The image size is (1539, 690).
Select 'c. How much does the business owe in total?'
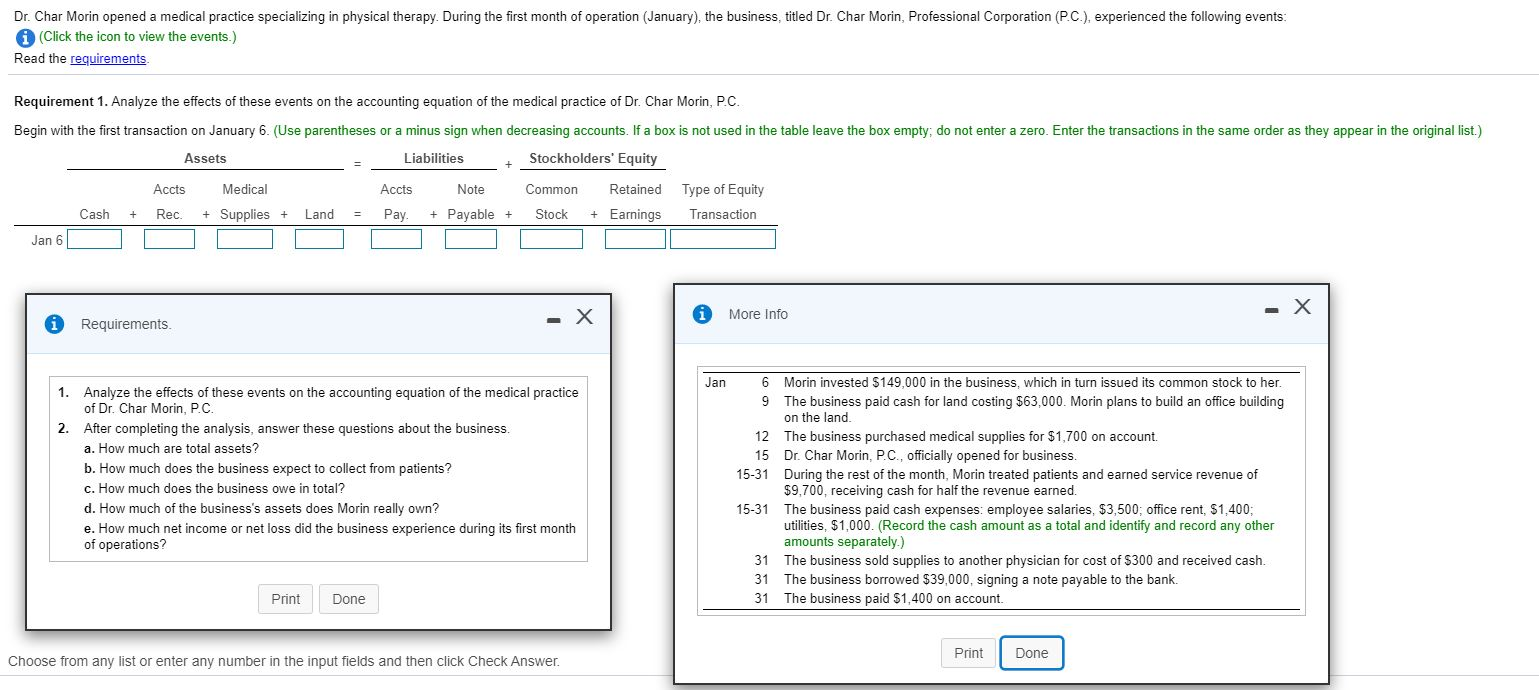[215, 488]
